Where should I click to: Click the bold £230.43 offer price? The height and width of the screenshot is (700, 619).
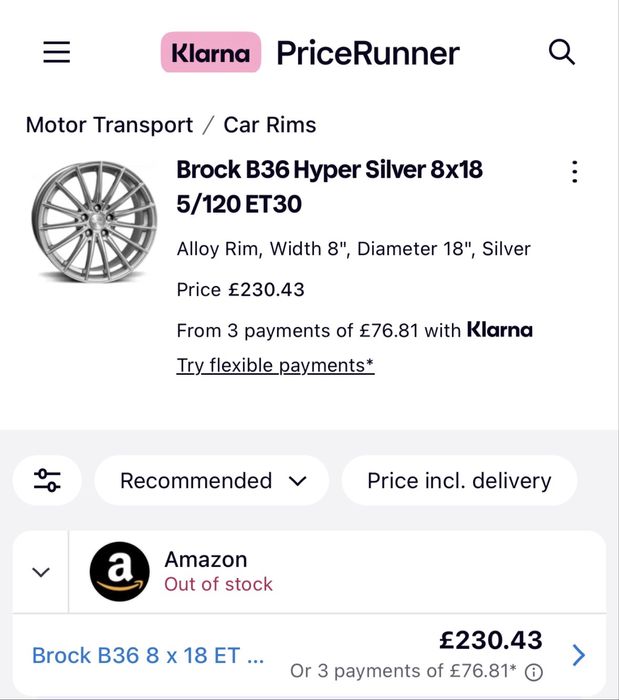pyautogui.click(x=490, y=640)
